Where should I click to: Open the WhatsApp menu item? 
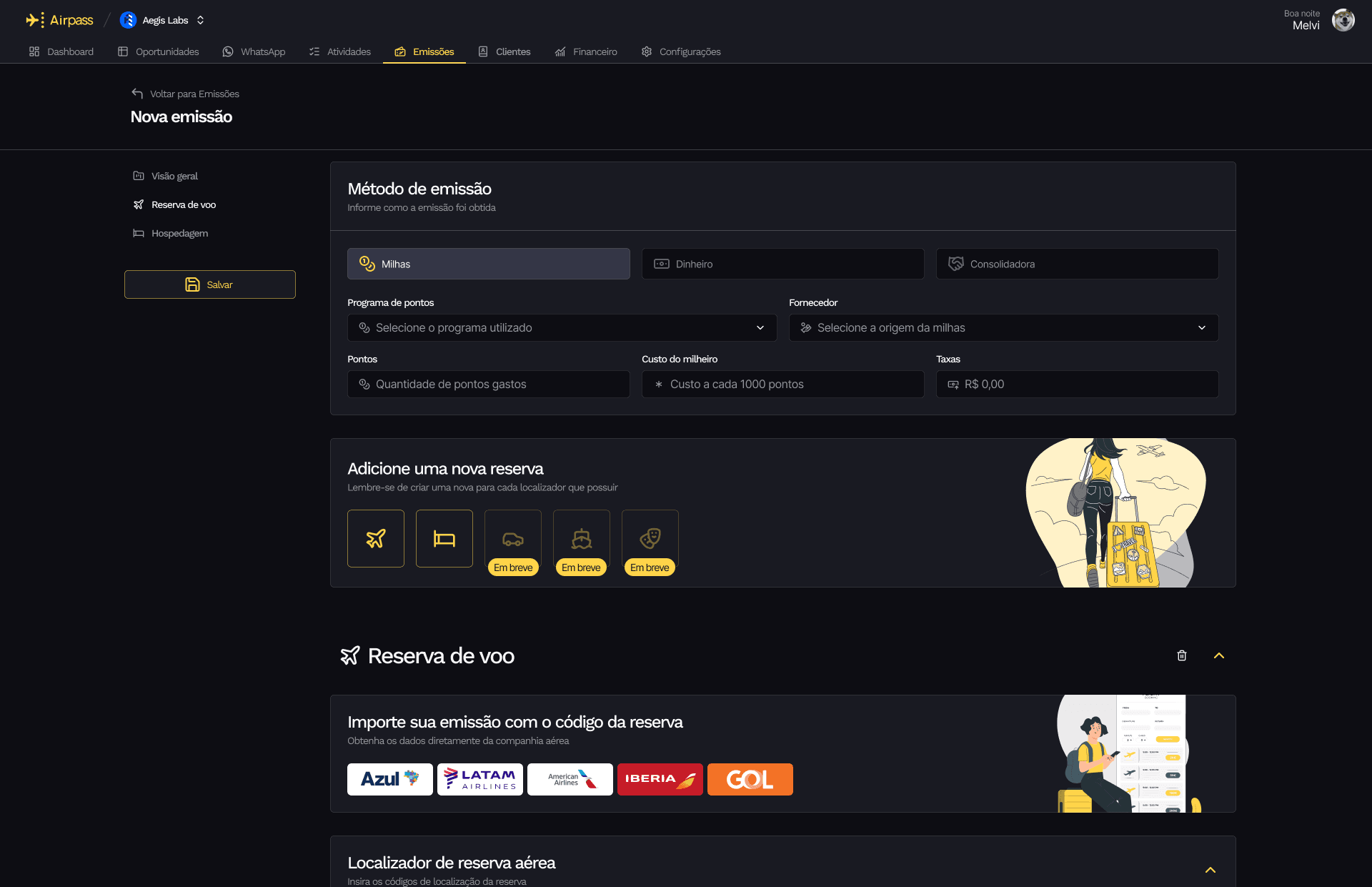254,51
